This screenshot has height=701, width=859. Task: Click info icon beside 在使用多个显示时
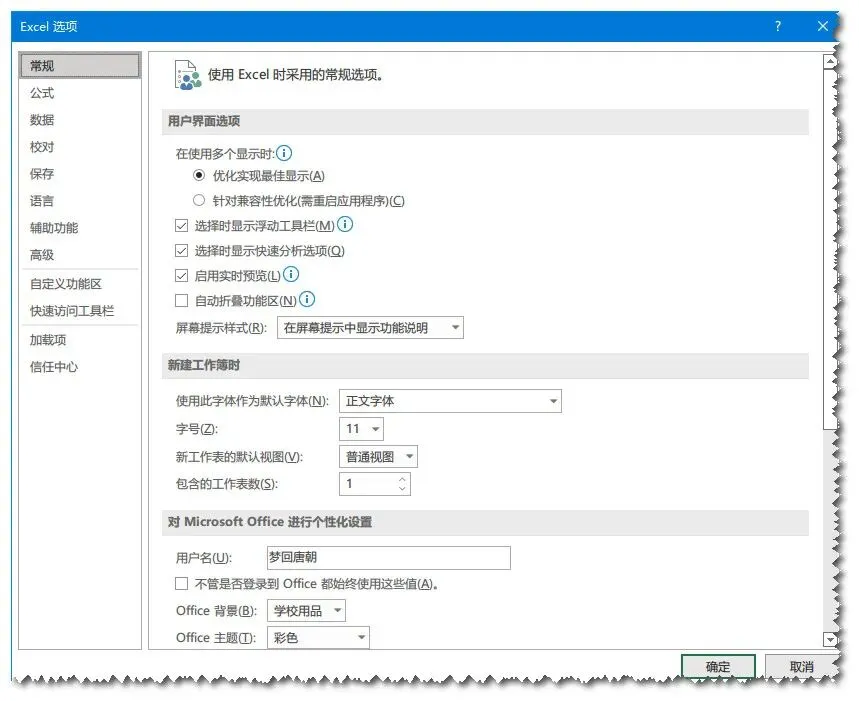pyautogui.click(x=284, y=153)
